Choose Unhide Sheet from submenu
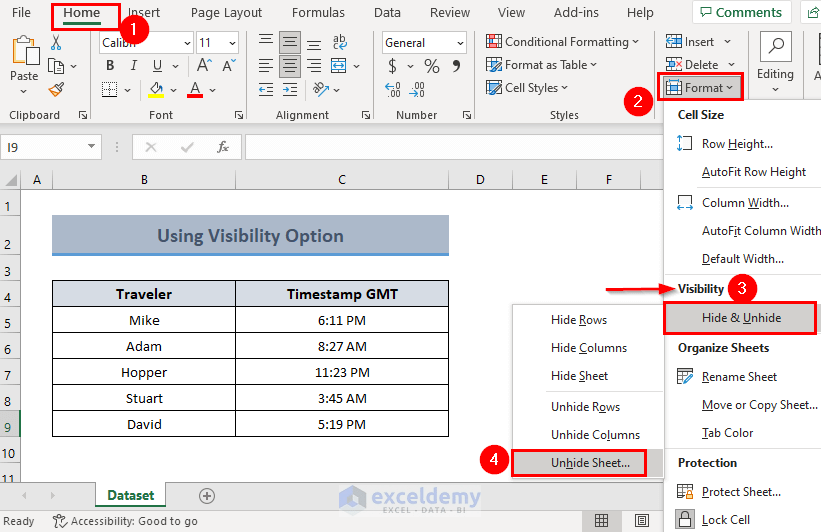The width and height of the screenshot is (821, 532). pos(590,463)
